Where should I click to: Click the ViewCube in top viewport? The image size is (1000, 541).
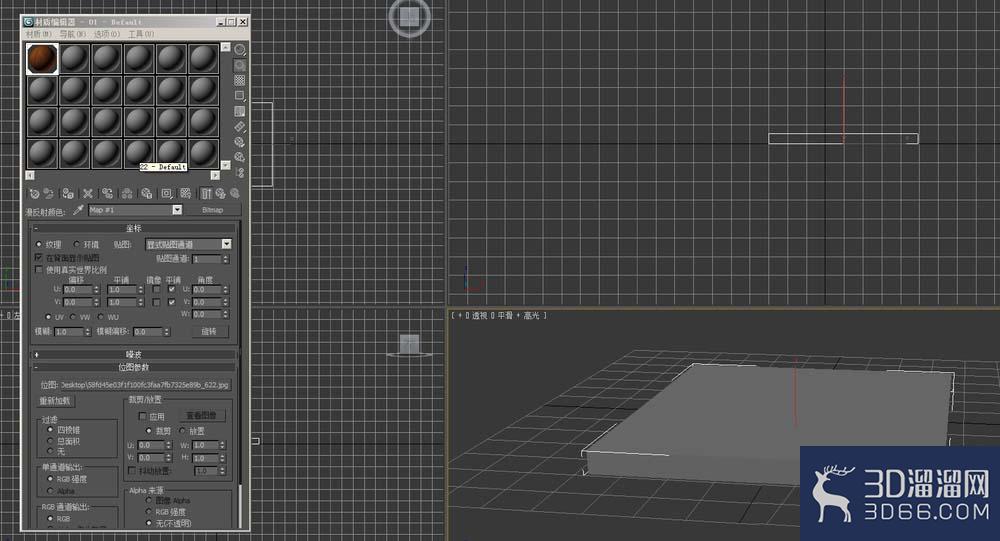[409, 17]
